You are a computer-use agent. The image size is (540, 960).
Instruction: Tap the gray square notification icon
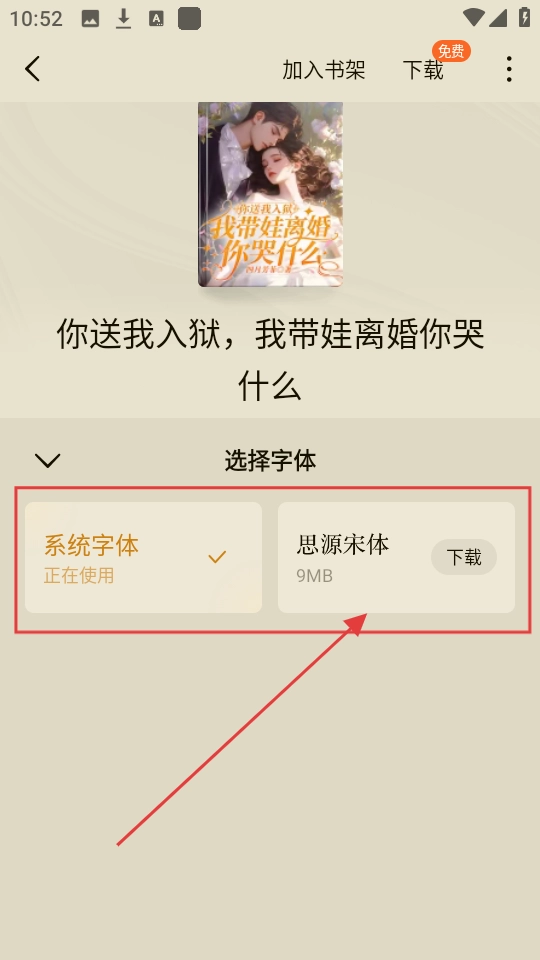pyautogui.click(x=189, y=19)
